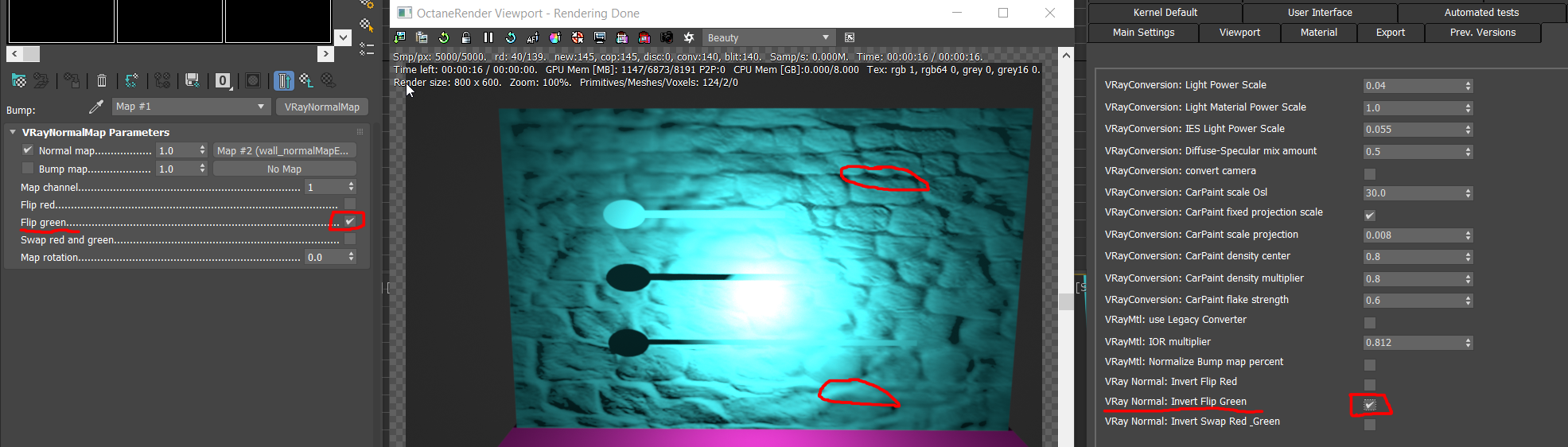Click the monitor render region icon
This screenshot has height=447, width=1568.
(600, 37)
